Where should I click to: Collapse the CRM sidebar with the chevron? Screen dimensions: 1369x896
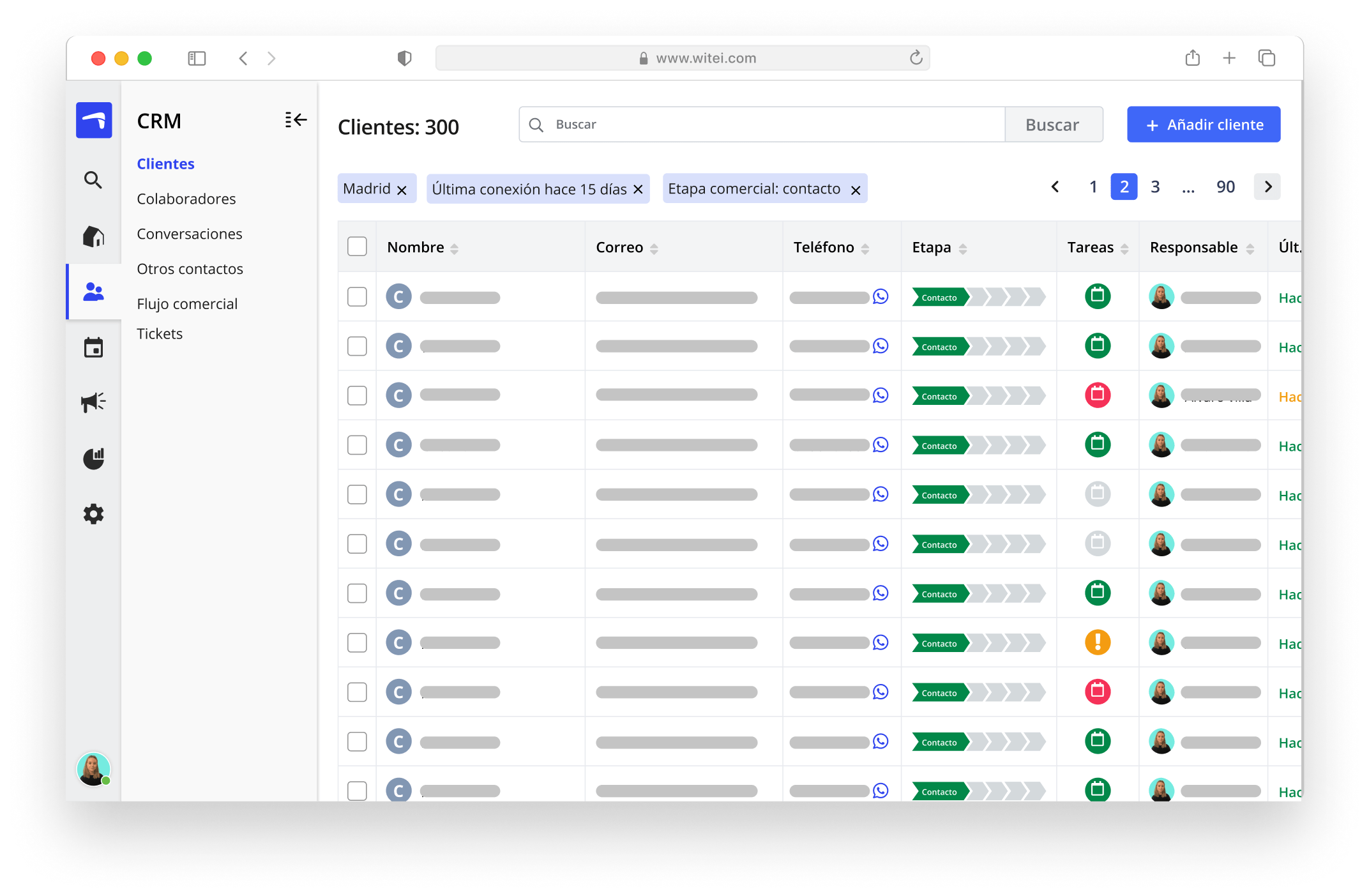pyautogui.click(x=295, y=119)
